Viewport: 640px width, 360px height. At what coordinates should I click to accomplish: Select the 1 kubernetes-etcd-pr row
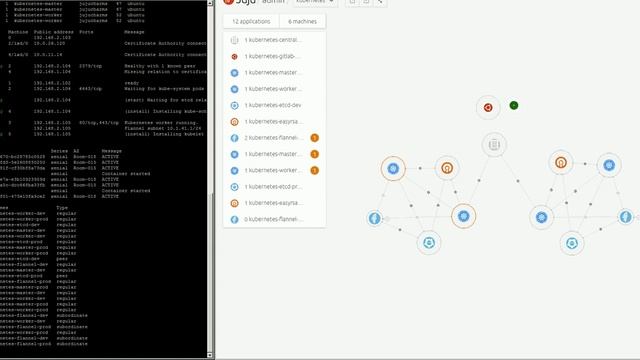coord(274,187)
